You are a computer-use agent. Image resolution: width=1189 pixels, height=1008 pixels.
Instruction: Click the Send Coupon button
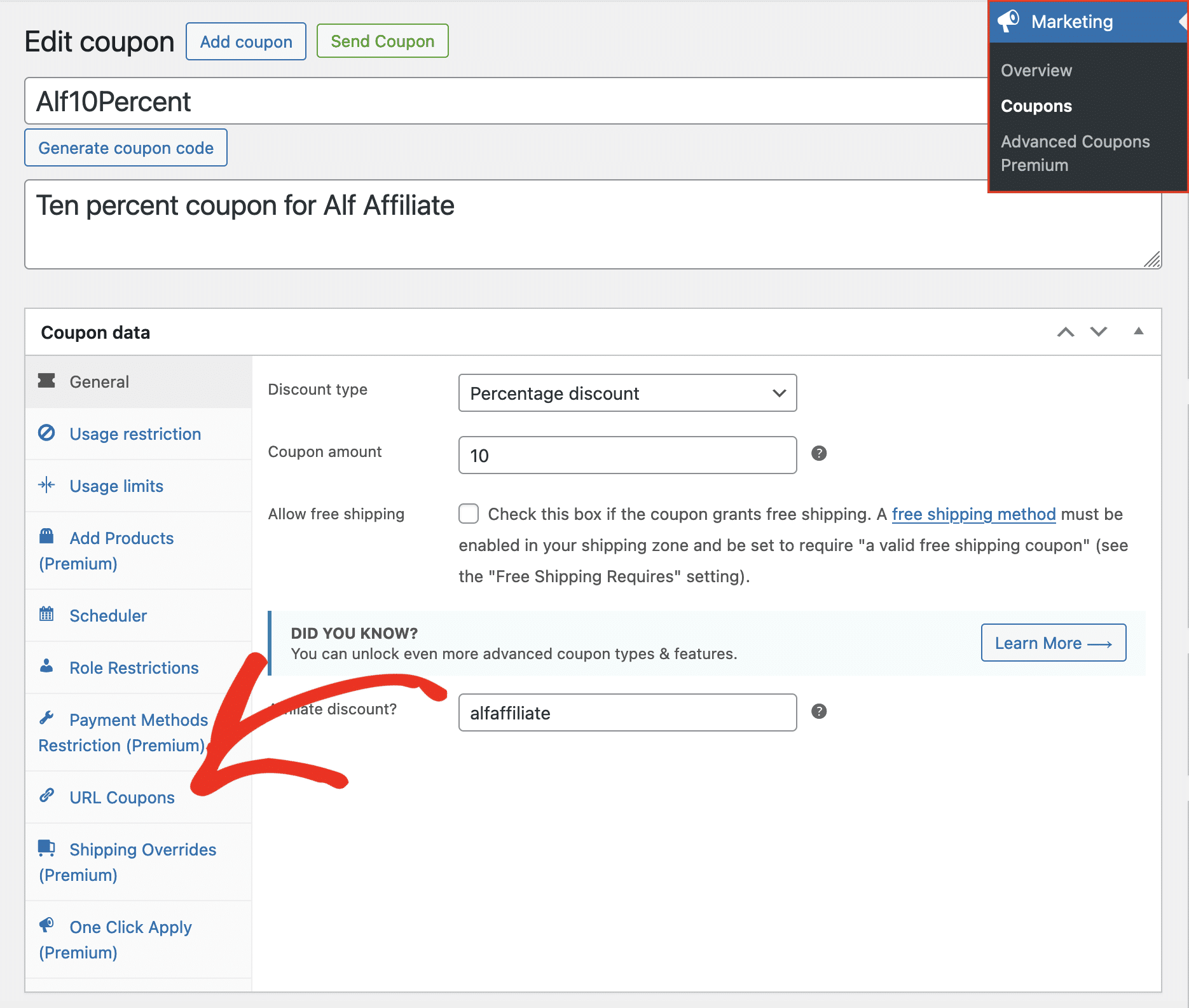(x=383, y=41)
